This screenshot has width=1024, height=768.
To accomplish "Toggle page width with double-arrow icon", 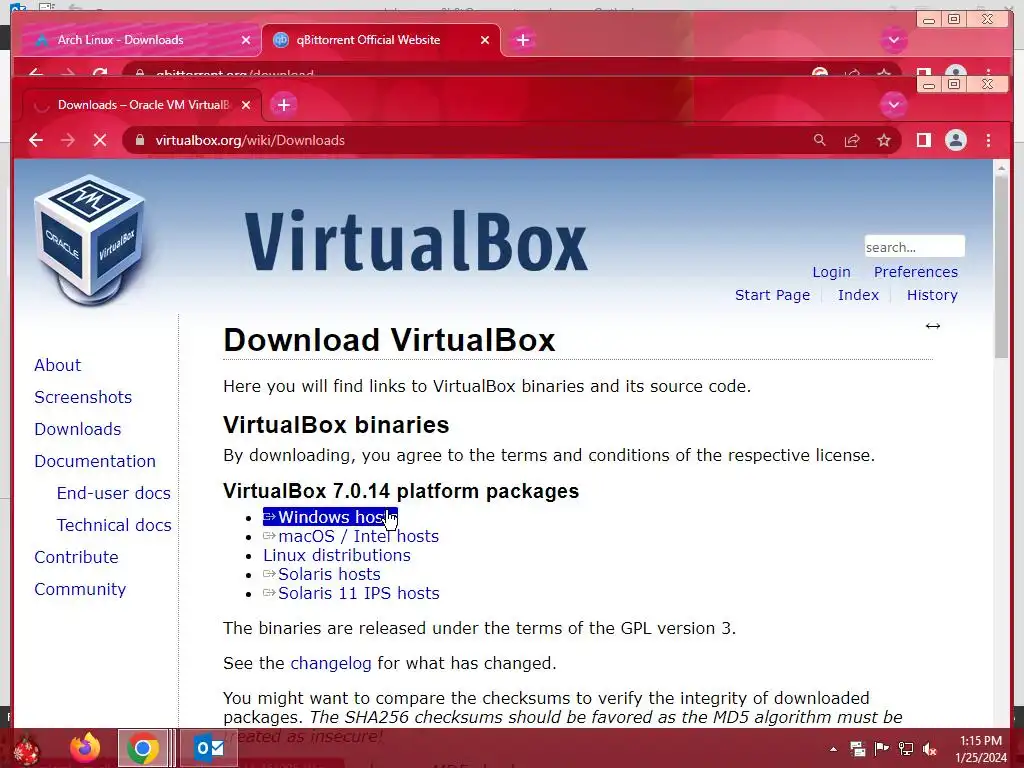I will coord(933,326).
